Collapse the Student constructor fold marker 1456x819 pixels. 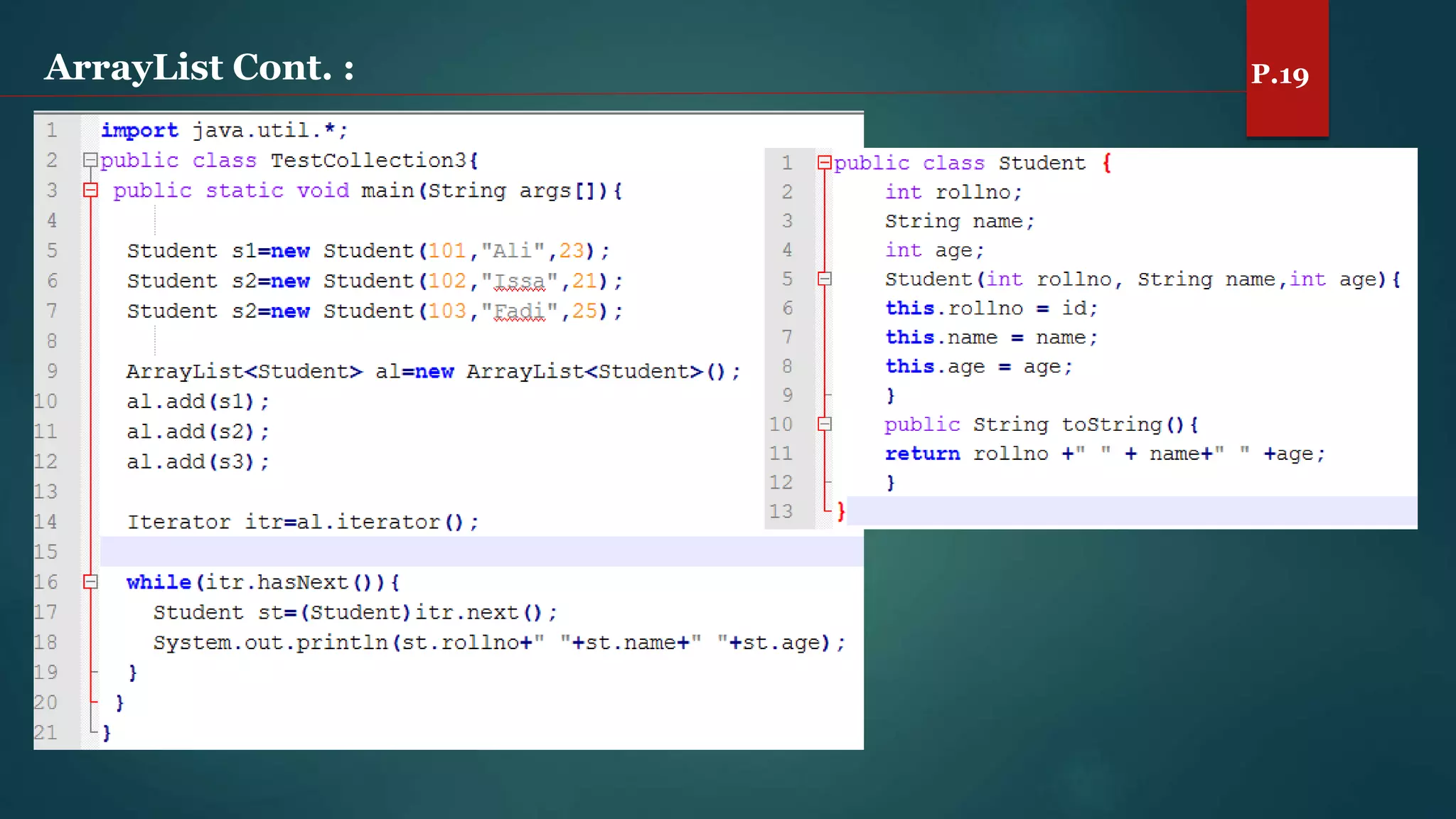(825, 279)
